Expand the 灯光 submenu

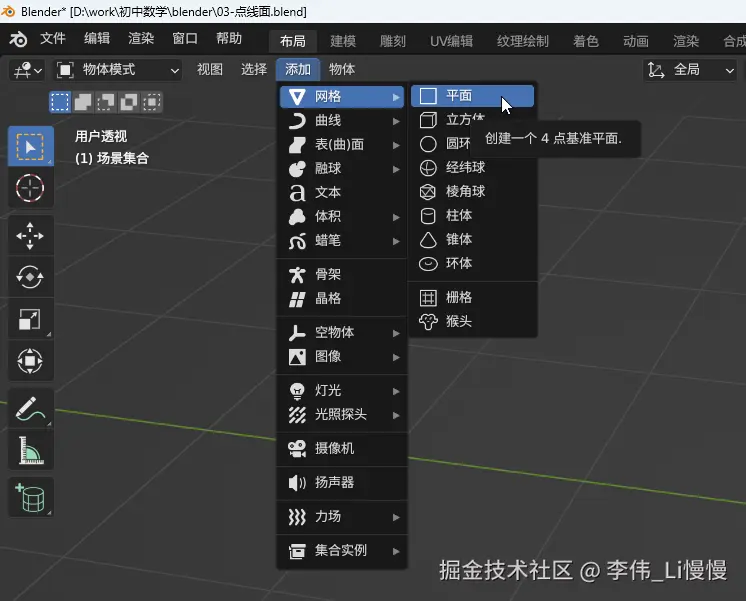[342, 391]
